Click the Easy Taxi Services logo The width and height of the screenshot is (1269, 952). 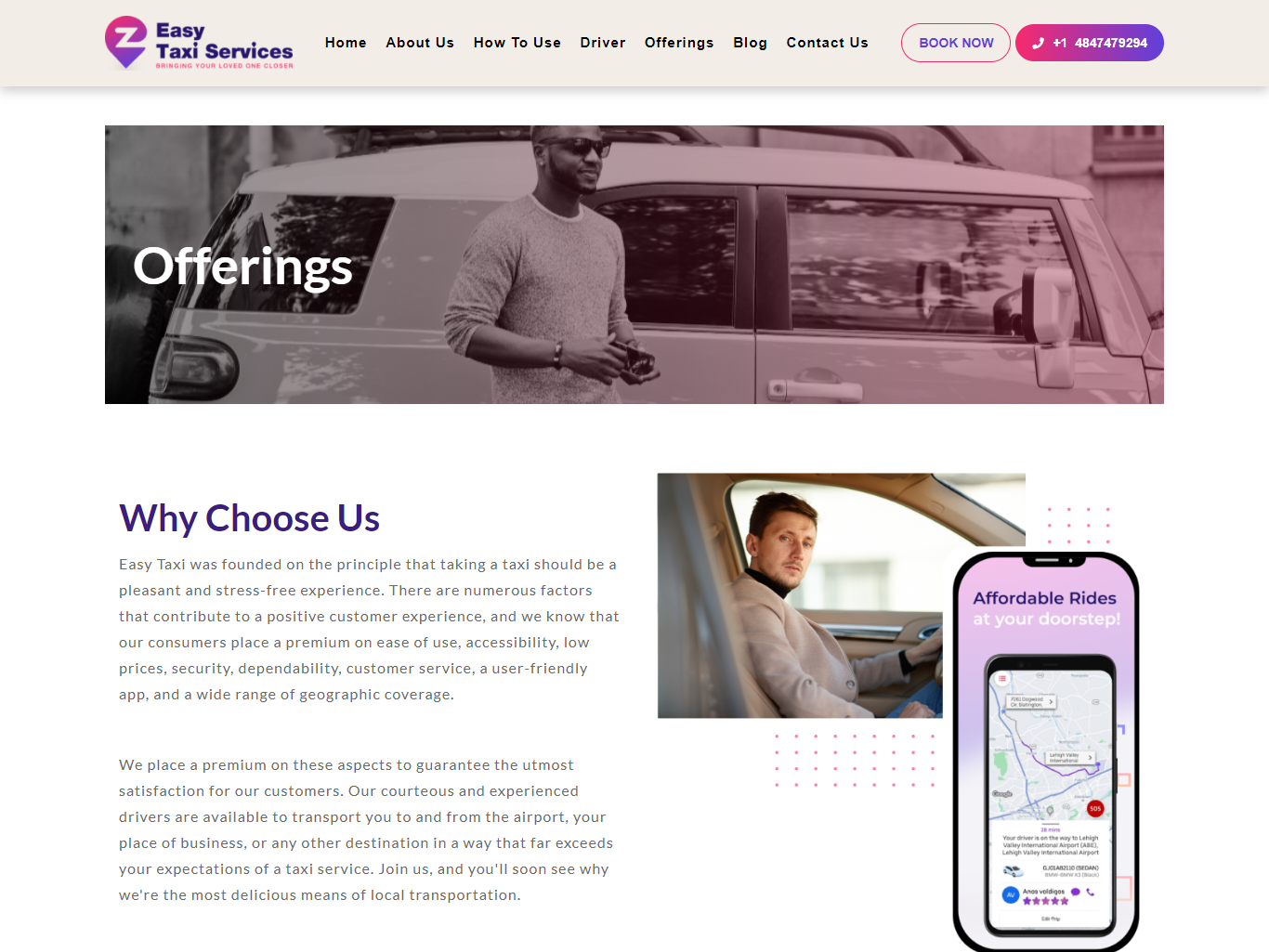[x=199, y=43]
